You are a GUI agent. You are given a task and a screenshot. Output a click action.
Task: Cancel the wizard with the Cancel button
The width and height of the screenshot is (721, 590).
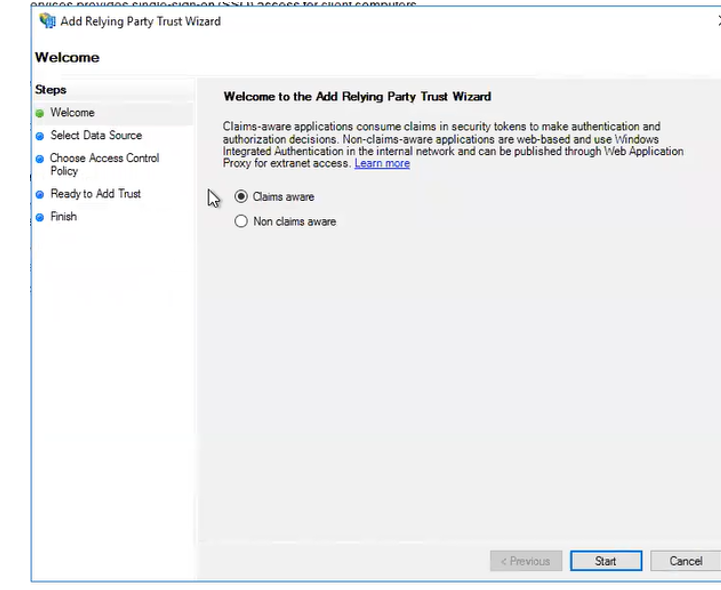click(x=685, y=561)
